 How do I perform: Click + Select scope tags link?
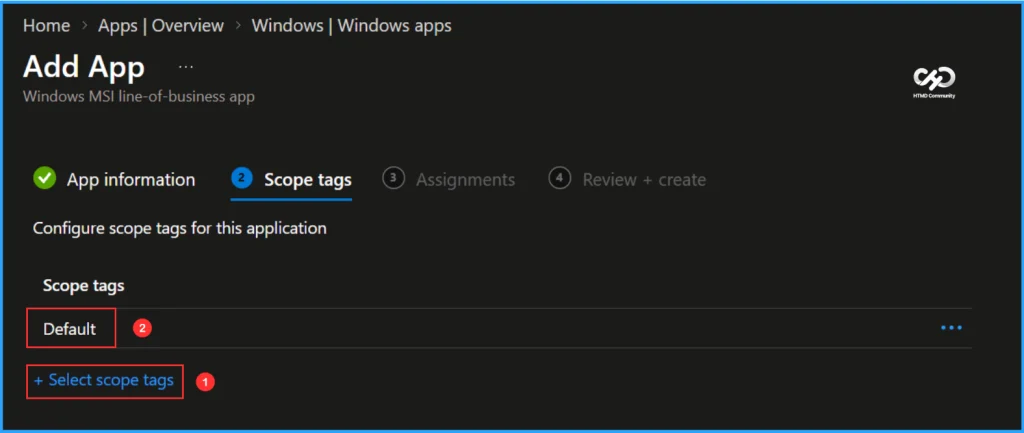[104, 380]
